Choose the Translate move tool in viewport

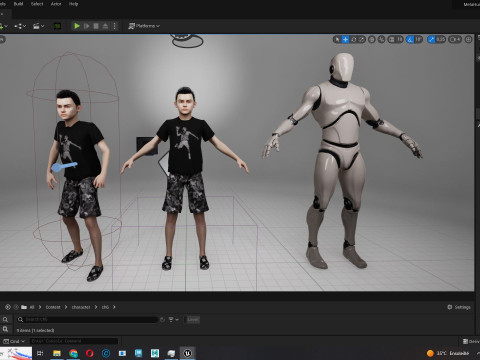(x=345, y=39)
